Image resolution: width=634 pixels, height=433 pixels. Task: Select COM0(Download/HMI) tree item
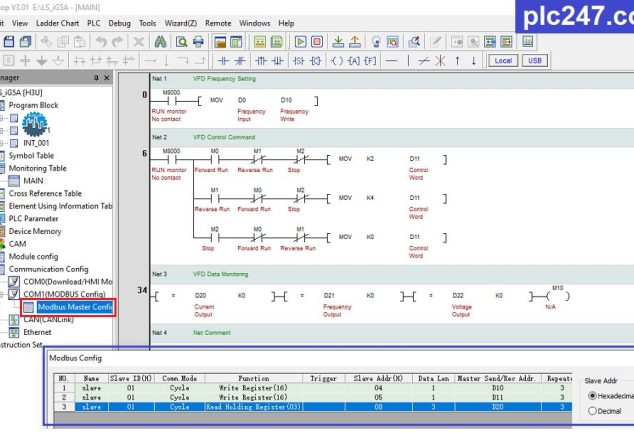click(x=68, y=281)
